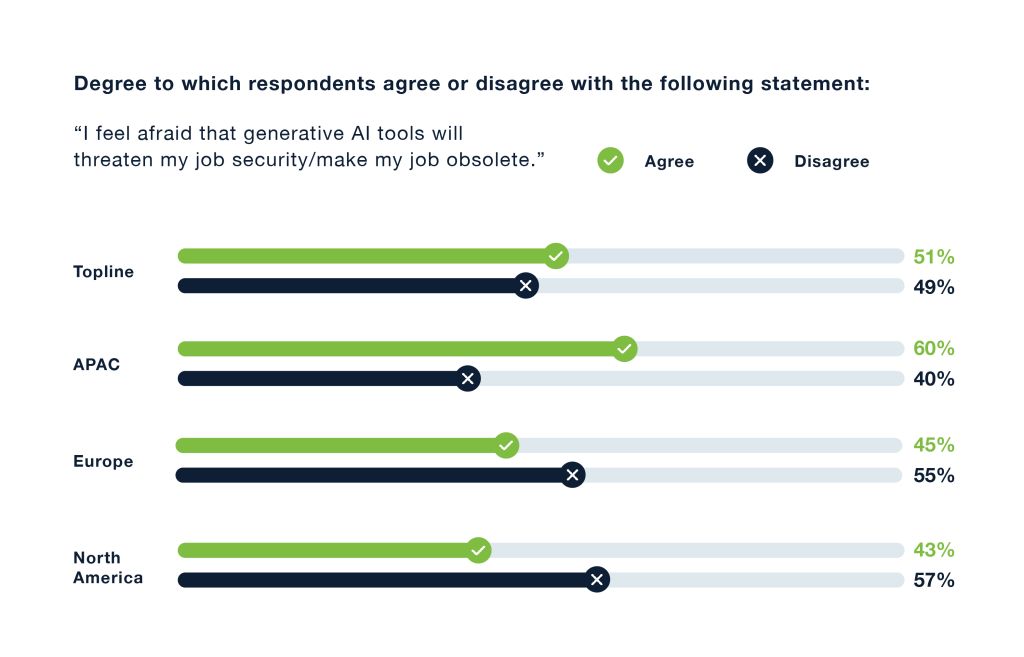1024x657 pixels.
Task: Click the Europe agree checkmark marker
Action: tap(506, 445)
